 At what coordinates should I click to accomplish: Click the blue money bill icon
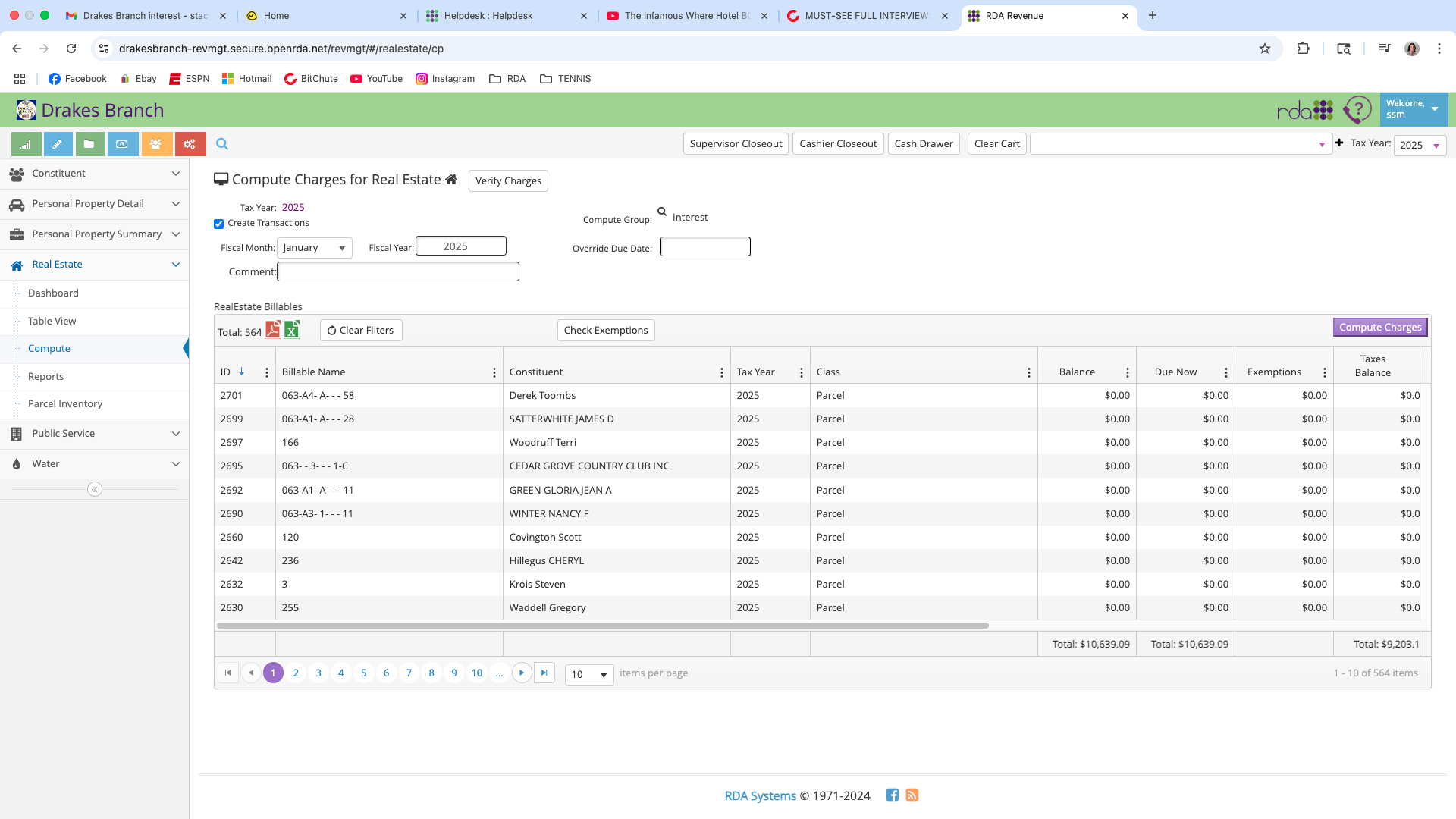click(x=123, y=144)
